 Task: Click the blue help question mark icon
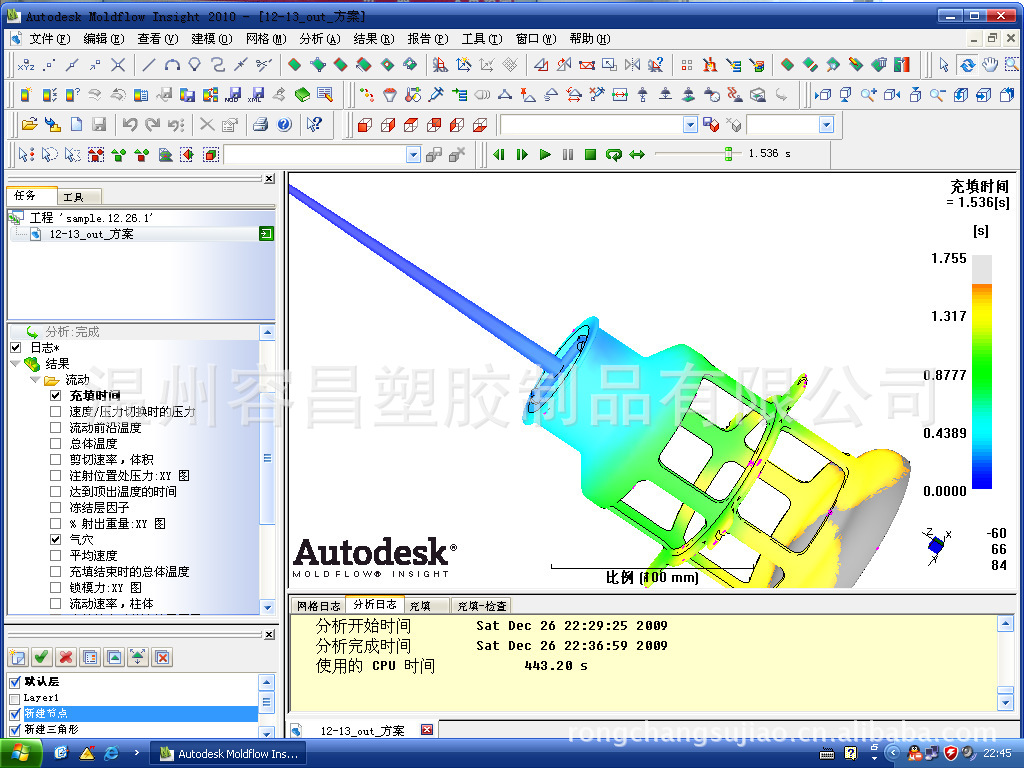(284, 124)
